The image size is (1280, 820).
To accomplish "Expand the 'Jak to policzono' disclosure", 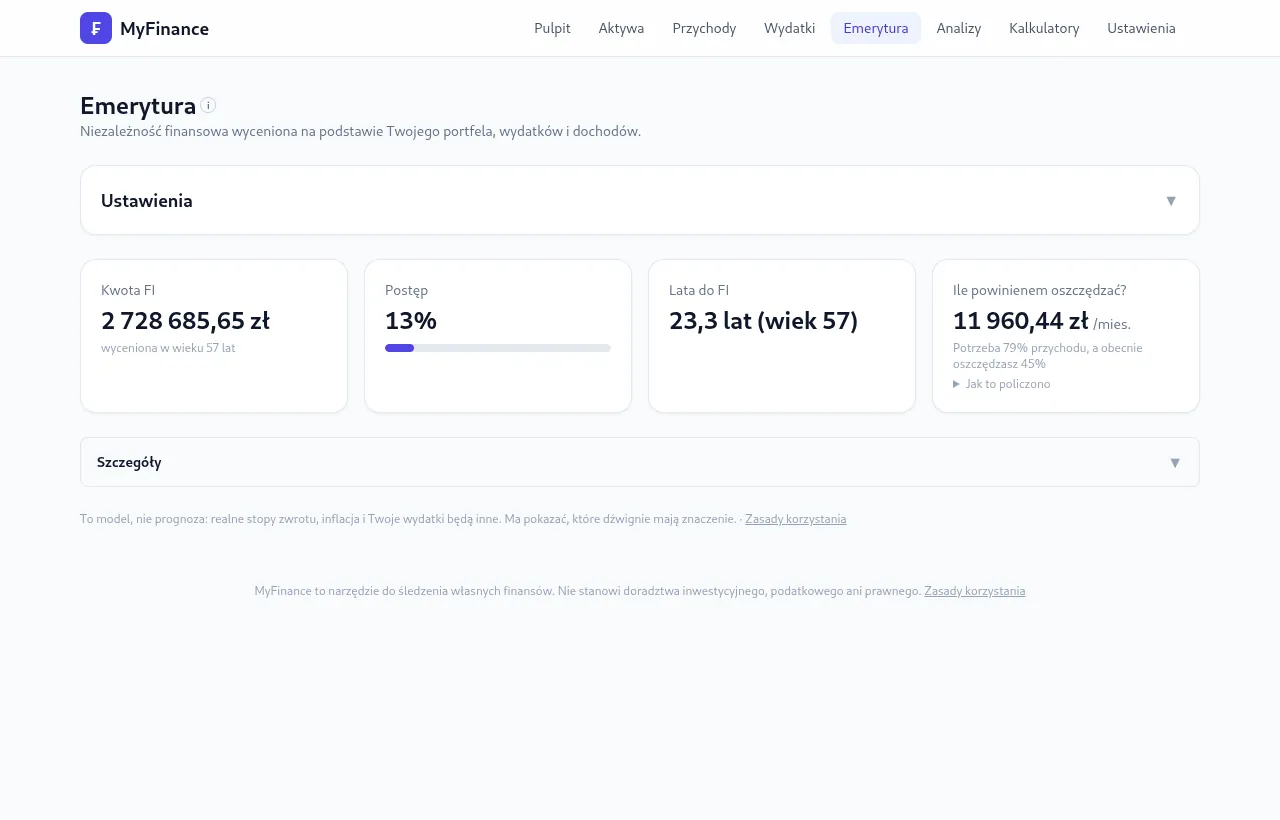I will [x=1002, y=384].
